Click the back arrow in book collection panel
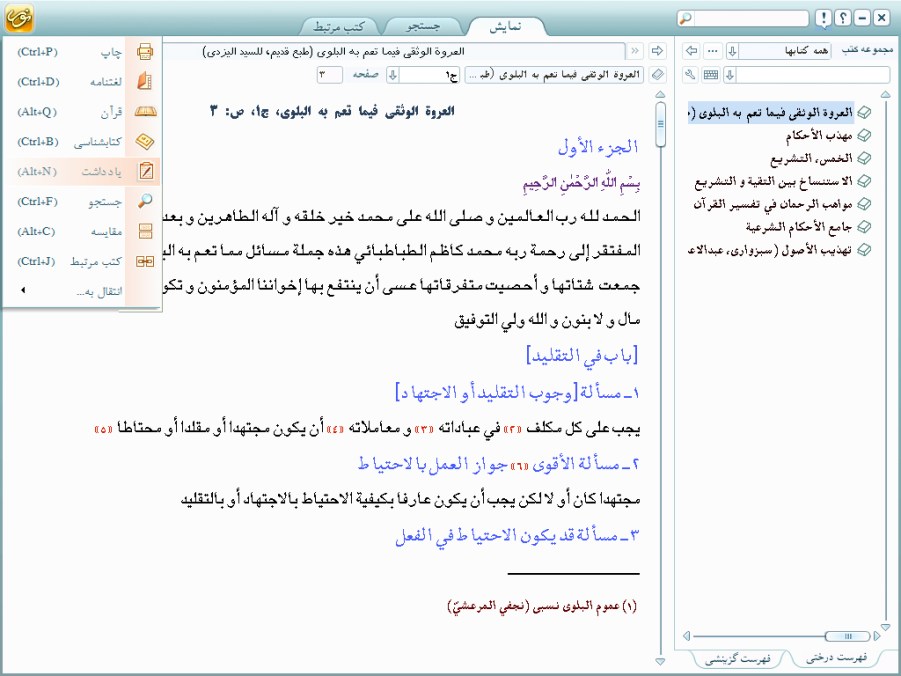 tap(691, 51)
